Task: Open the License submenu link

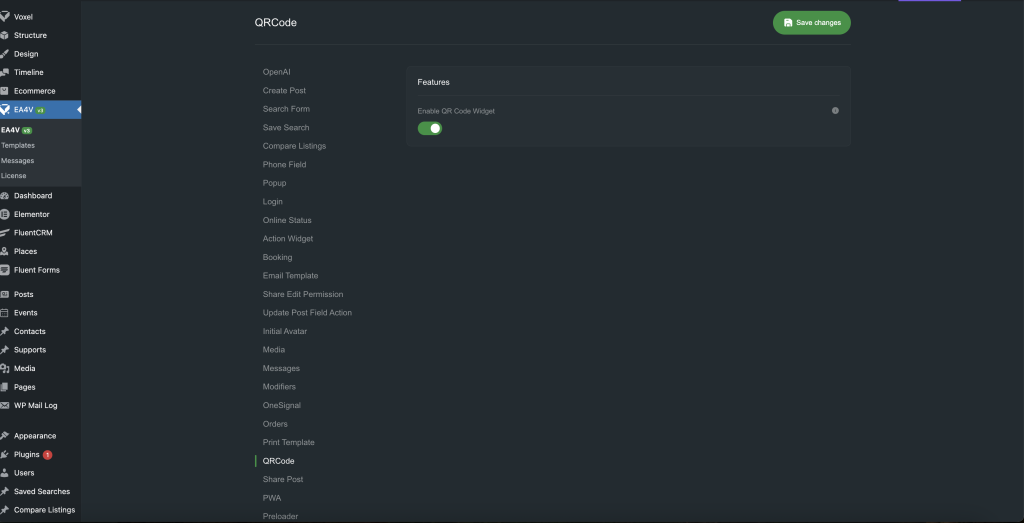Action: pos(14,176)
